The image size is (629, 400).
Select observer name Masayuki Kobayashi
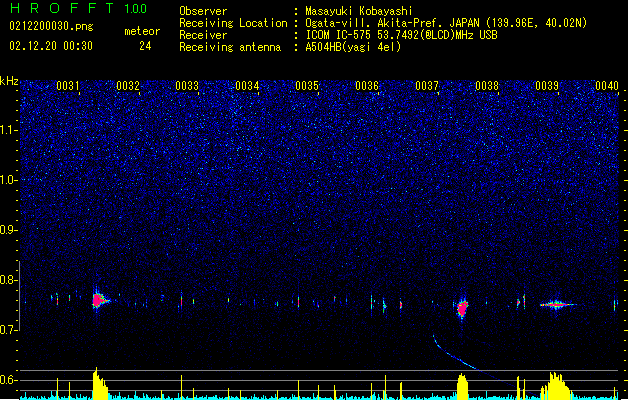(359, 11)
